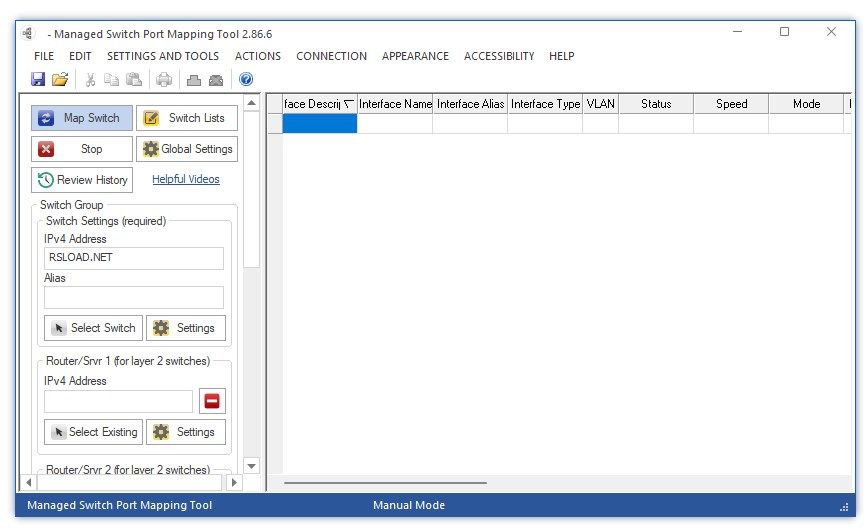Open the Helpful Videos link
The height and width of the screenshot is (531, 866).
click(x=186, y=179)
